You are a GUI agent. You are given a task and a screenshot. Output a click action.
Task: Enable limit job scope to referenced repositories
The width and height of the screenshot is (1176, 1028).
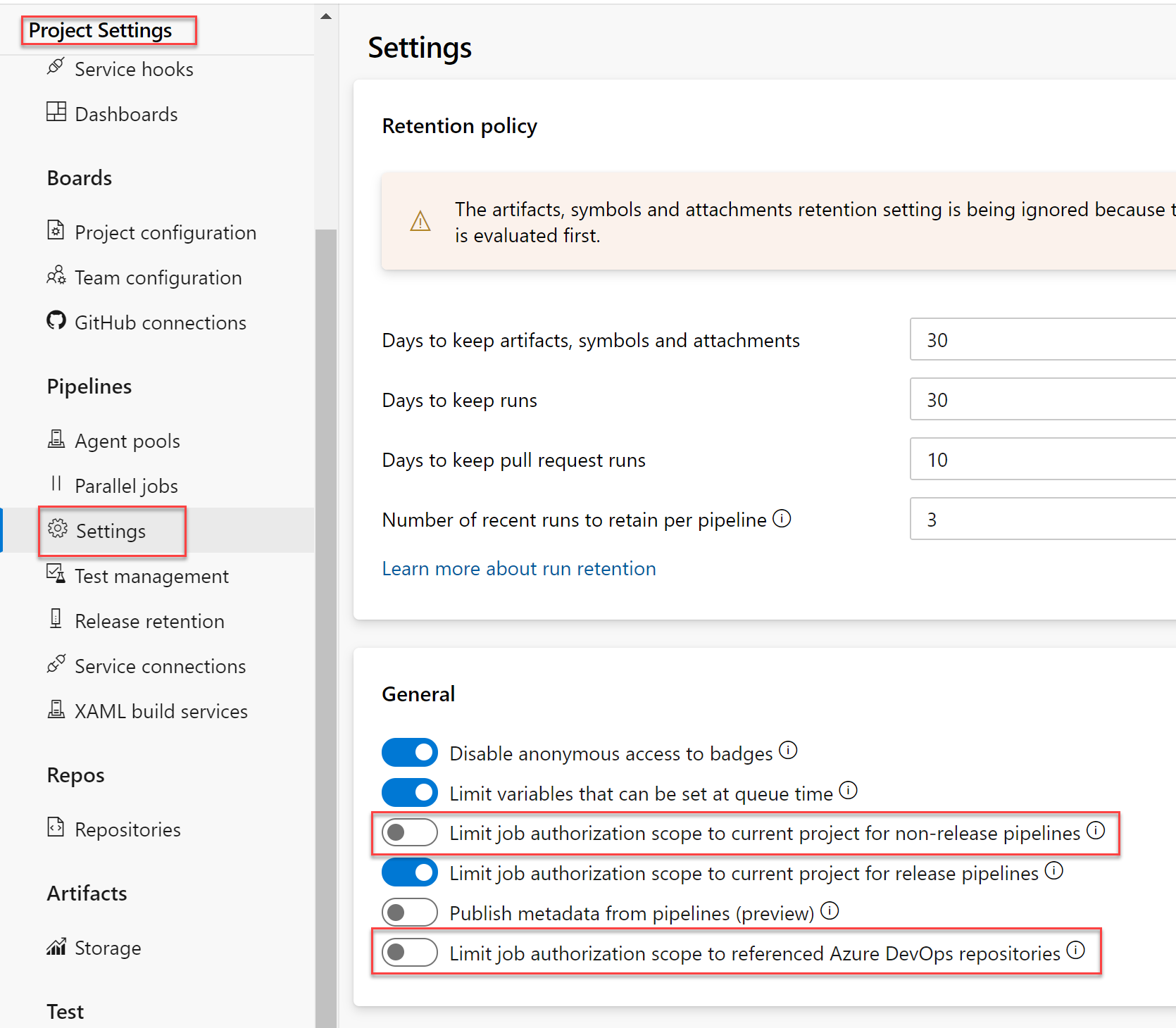[x=409, y=952]
